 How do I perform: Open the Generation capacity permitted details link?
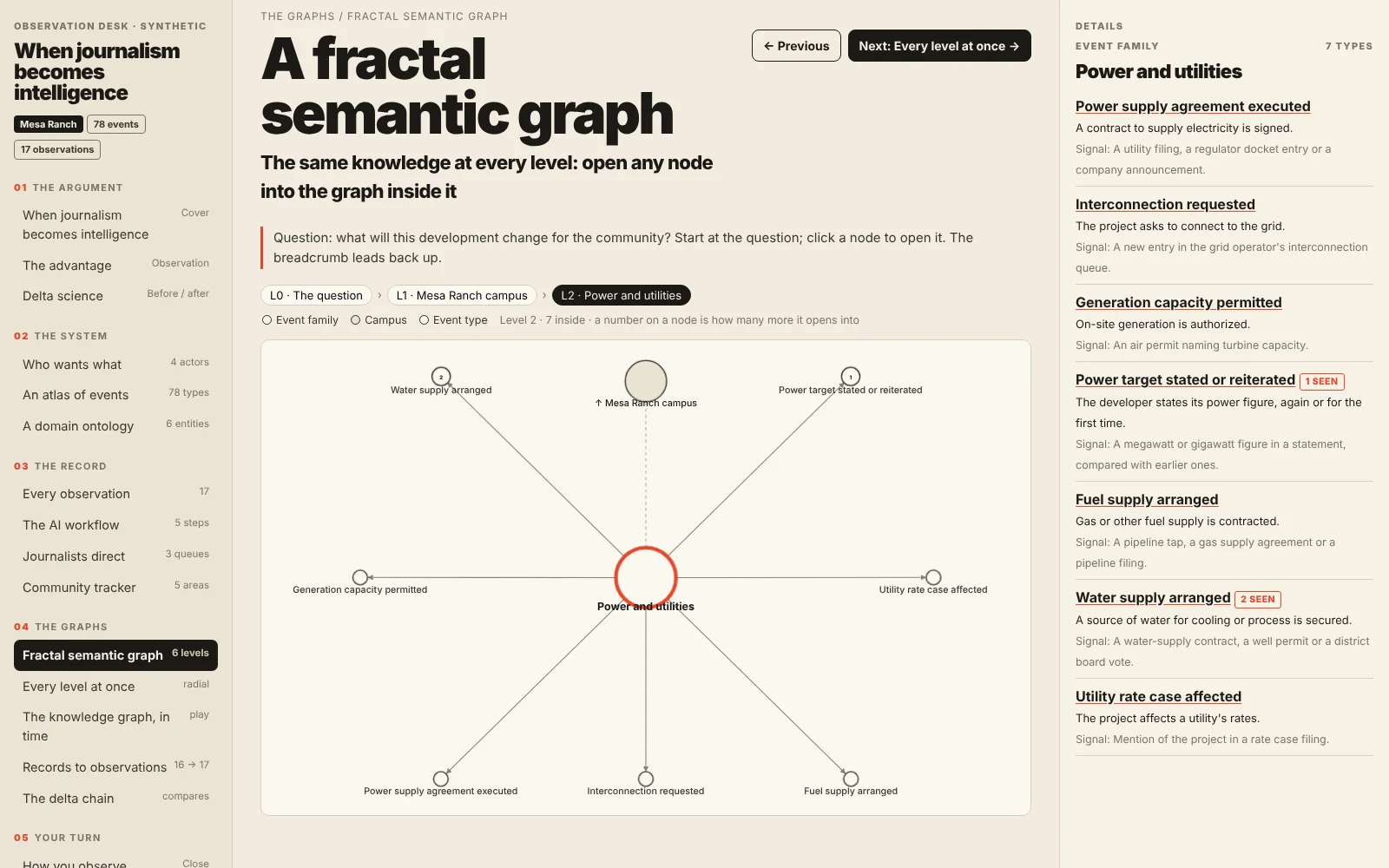tap(1178, 302)
